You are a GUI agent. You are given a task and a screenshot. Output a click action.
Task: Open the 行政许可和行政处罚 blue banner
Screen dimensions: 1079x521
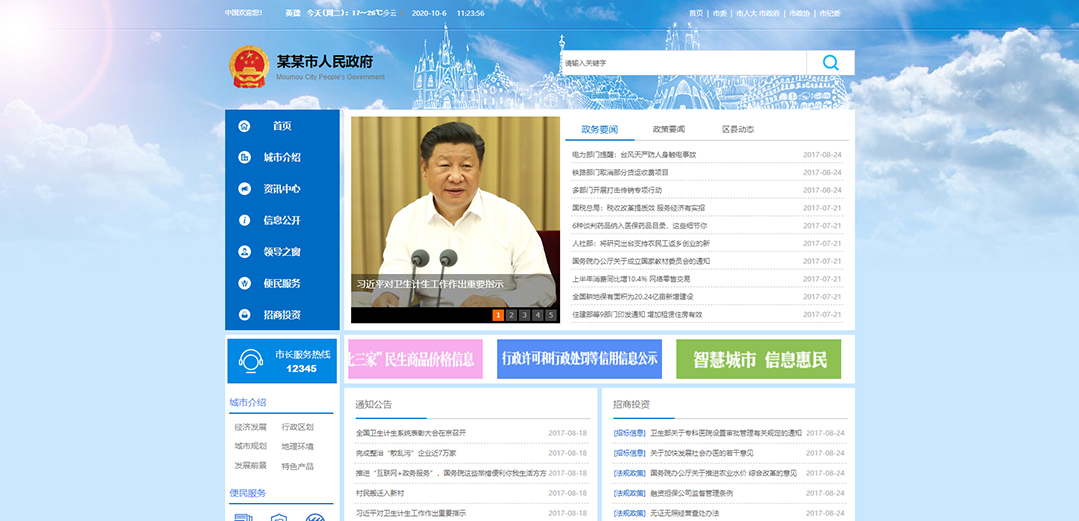click(579, 359)
